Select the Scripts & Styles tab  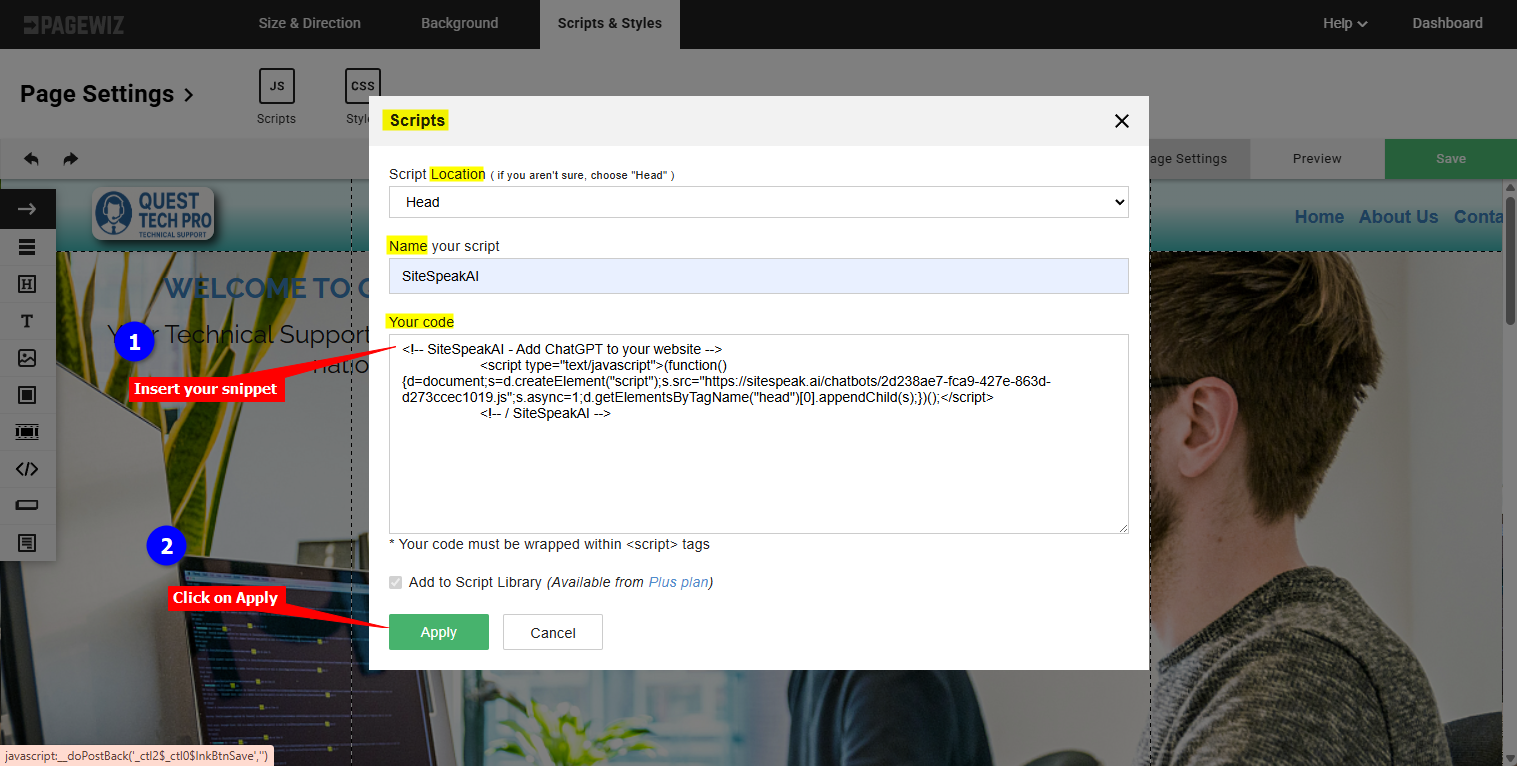(x=610, y=23)
